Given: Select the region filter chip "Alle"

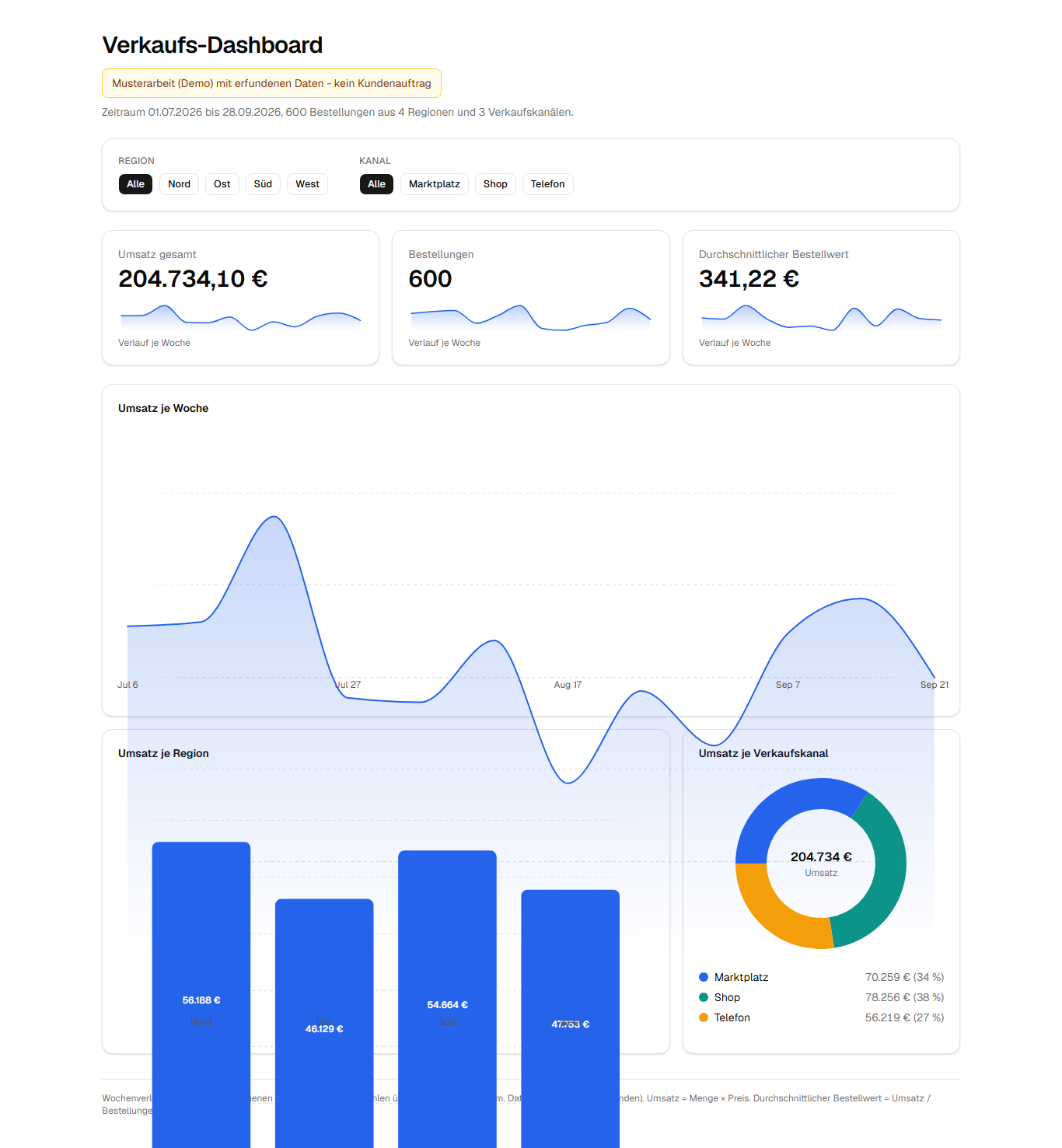Looking at the screenshot, I should [x=135, y=184].
